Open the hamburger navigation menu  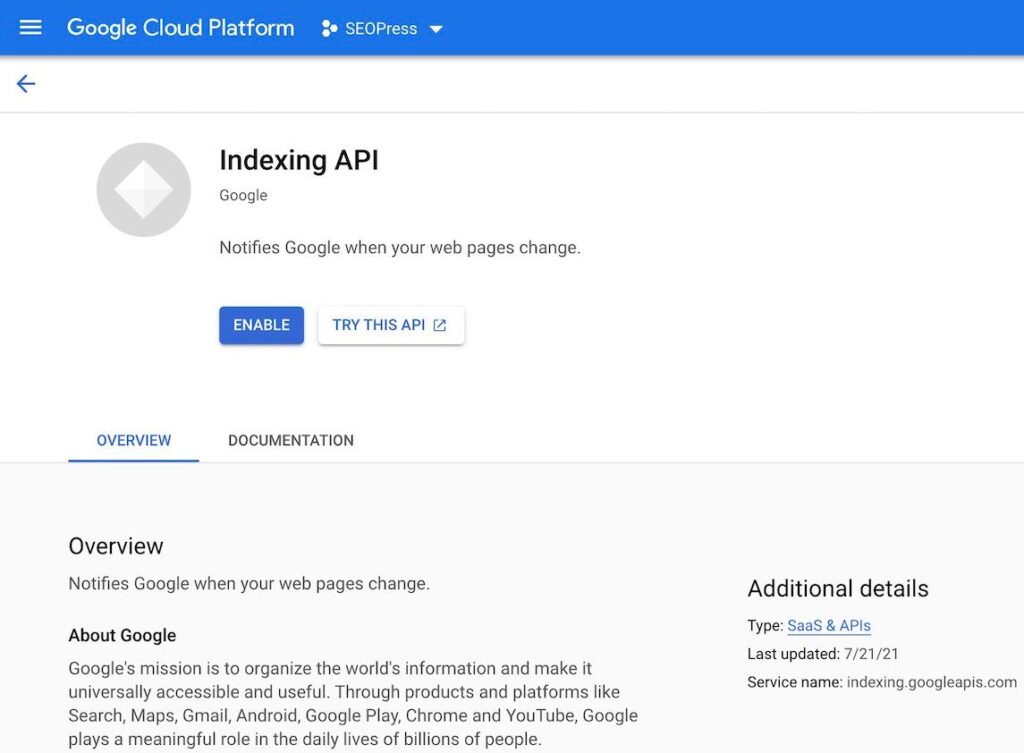(x=31, y=28)
